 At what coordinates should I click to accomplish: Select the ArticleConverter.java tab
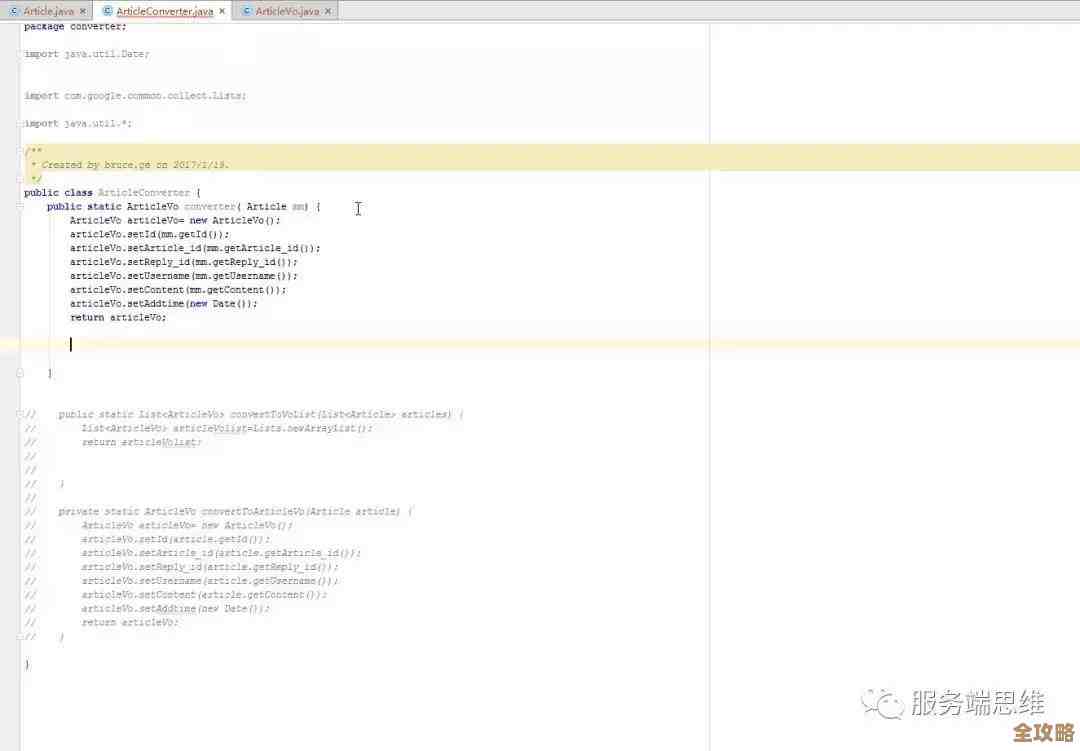click(x=164, y=11)
